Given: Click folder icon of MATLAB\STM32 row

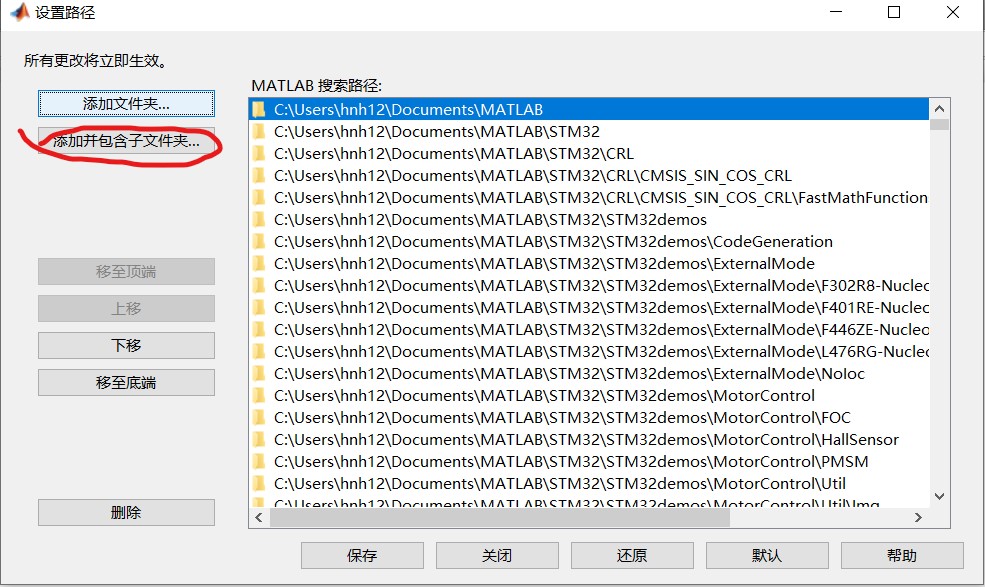Looking at the screenshot, I should (x=259, y=131).
